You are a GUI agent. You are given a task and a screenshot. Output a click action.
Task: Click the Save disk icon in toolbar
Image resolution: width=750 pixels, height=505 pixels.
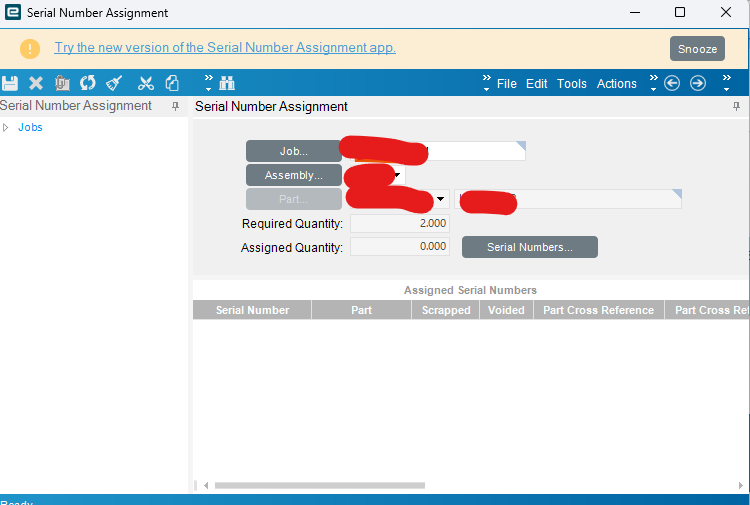click(x=10, y=83)
